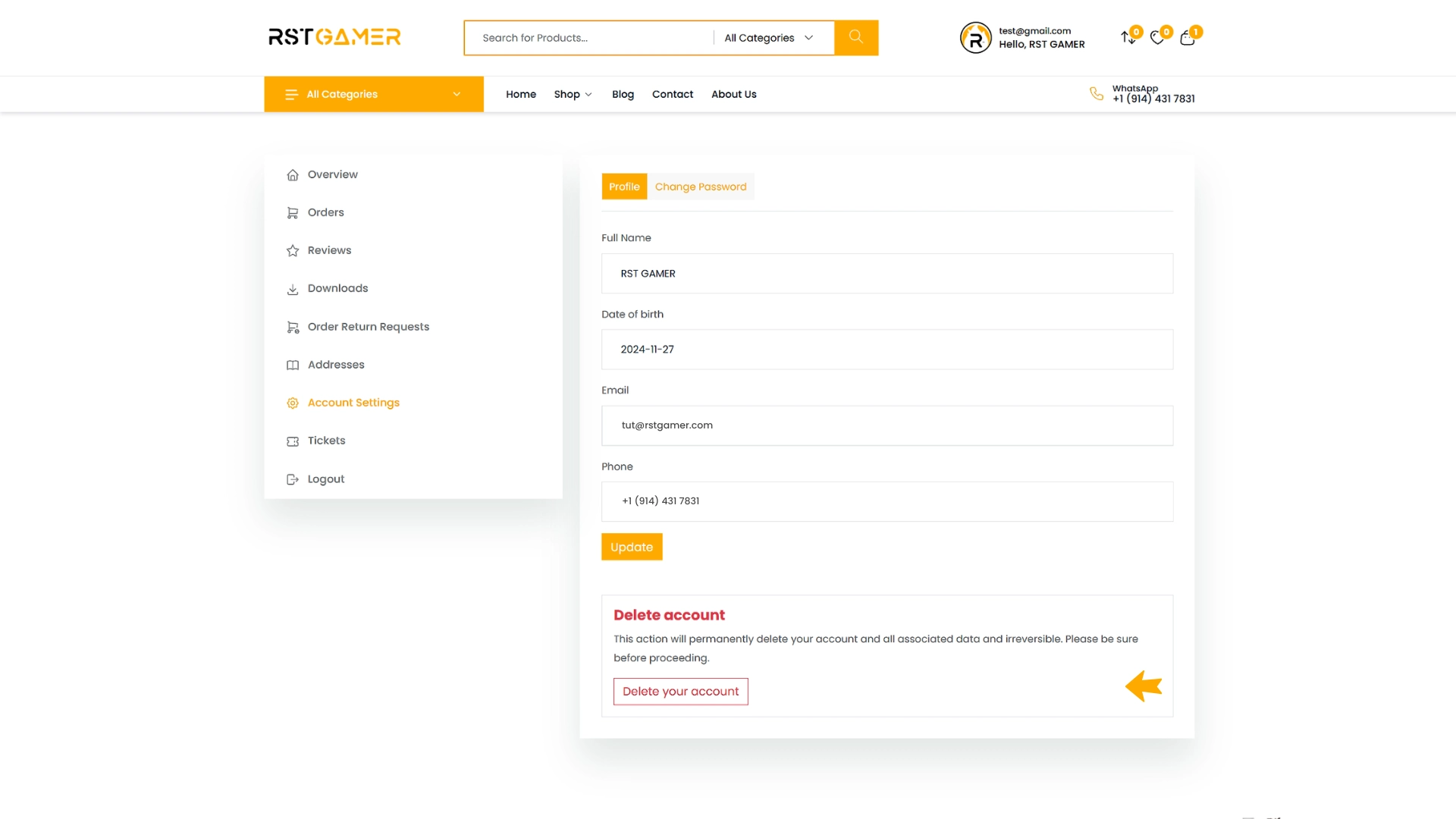
Task: Expand the All Categories search dropdown
Action: coord(769,38)
